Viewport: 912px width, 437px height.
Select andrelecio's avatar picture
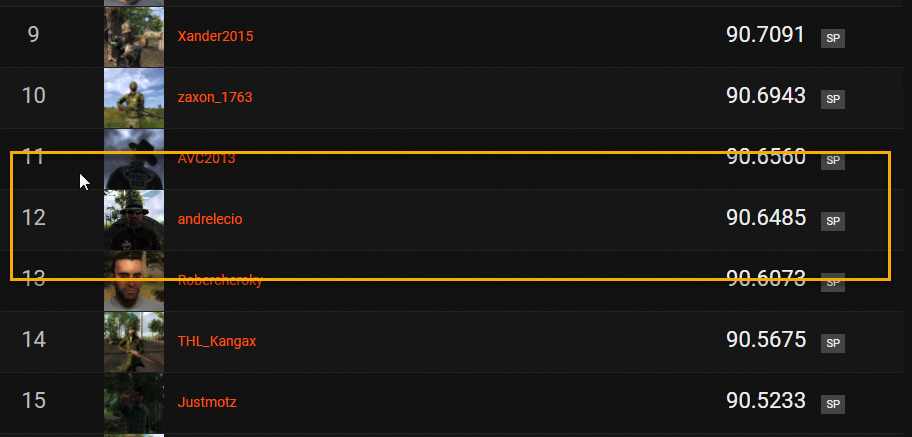click(x=134, y=220)
